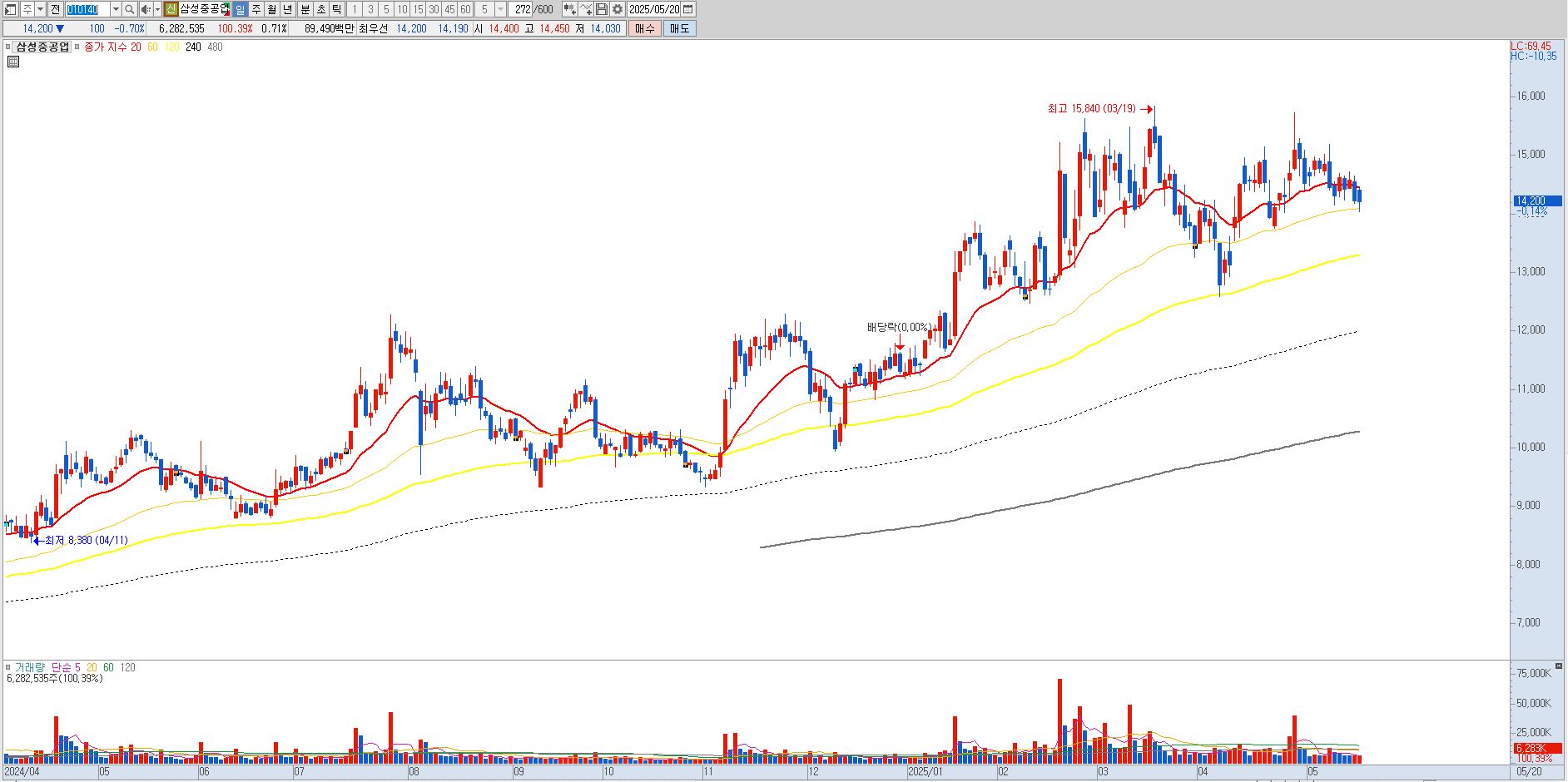The height and width of the screenshot is (782, 1568).
Task: Click the 매도 sell button
Action: click(x=679, y=28)
